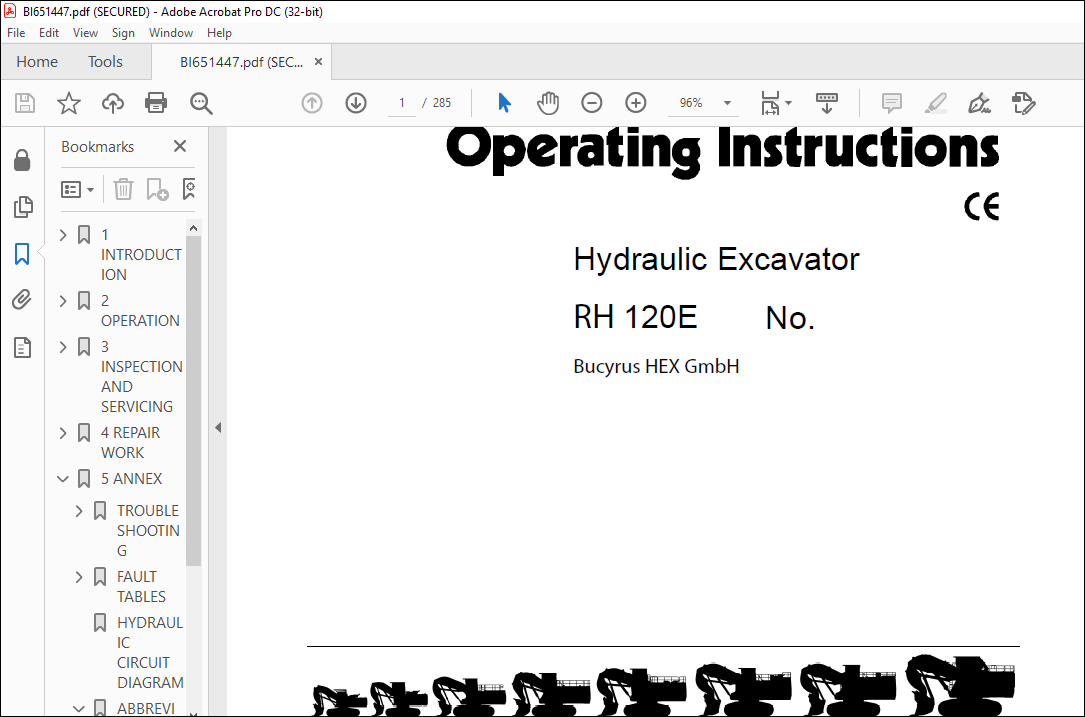The height and width of the screenshot is (717, 1085).
Task: Open the File menu
Action: pos(16,33)
